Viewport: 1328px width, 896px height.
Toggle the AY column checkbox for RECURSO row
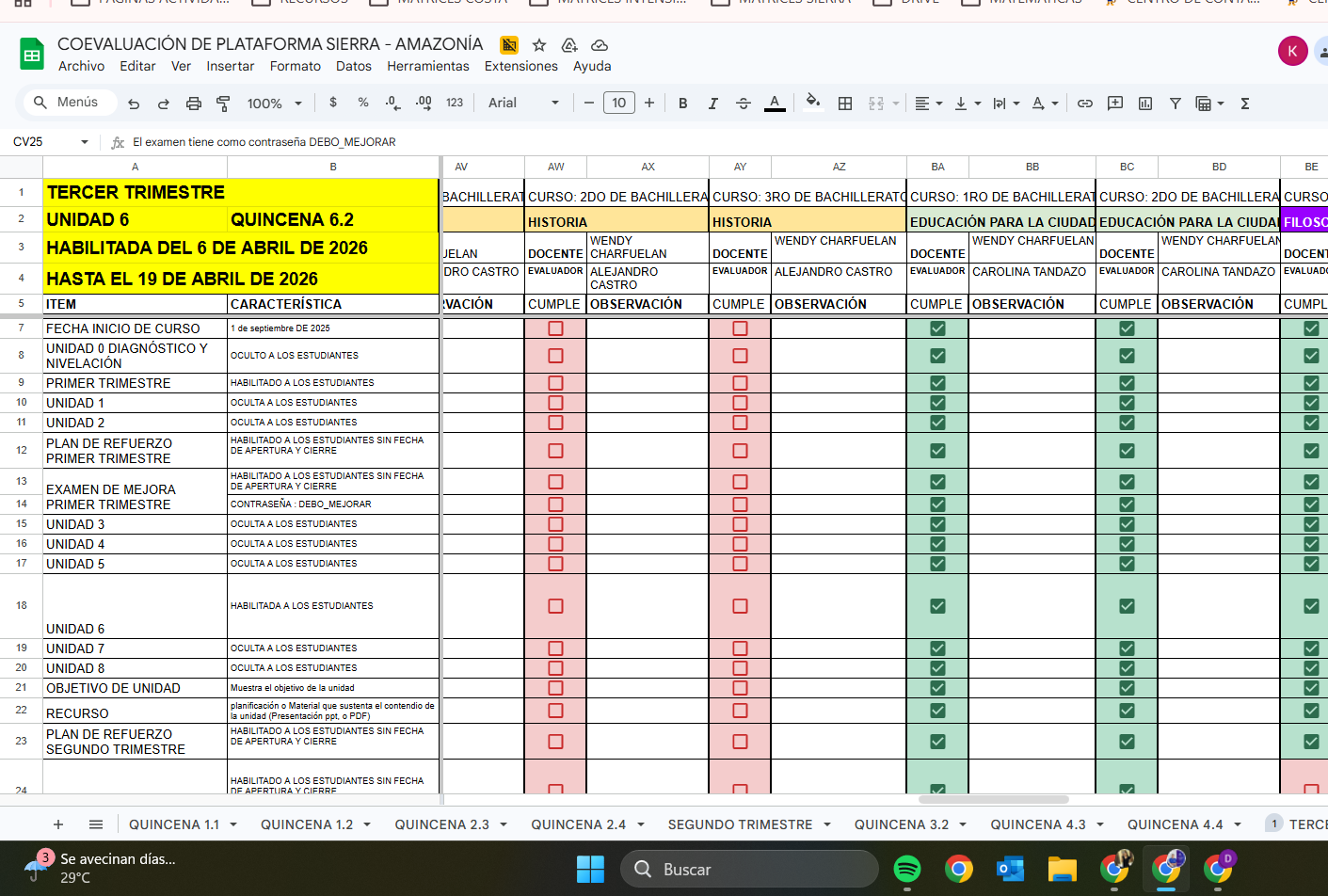(x=740, y=711)
